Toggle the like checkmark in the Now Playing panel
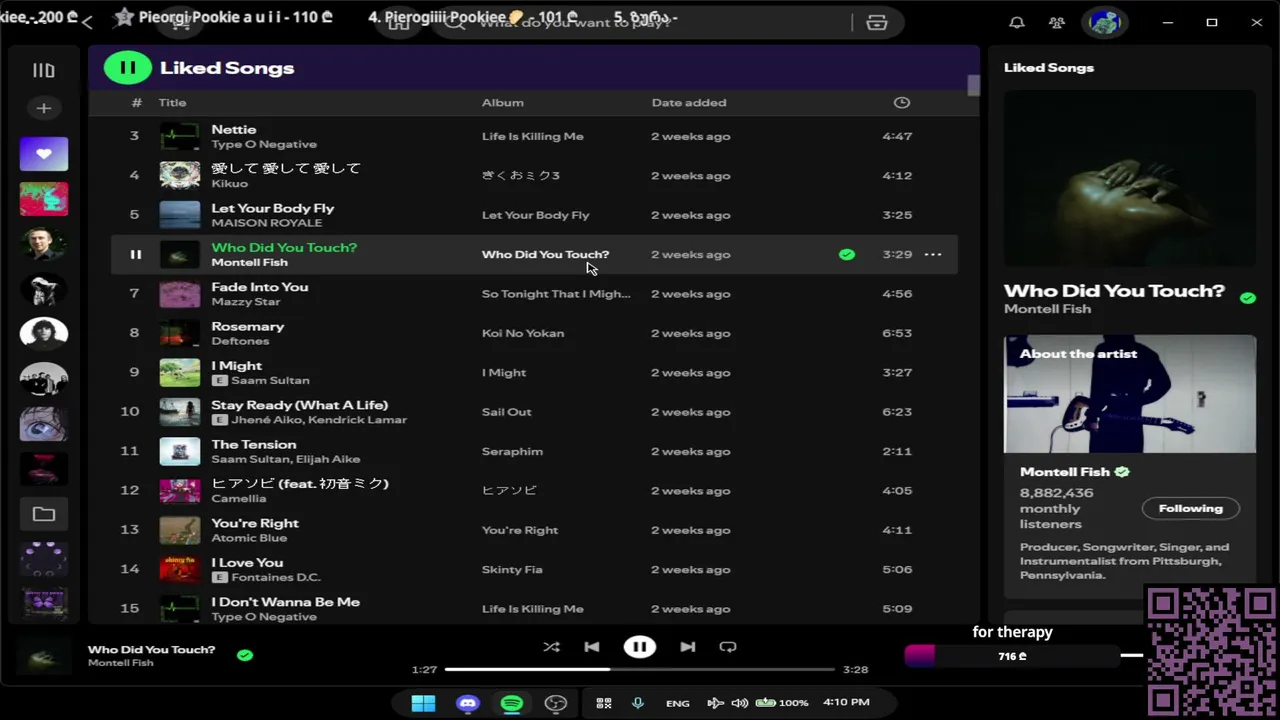1280x720 pixels. pyautogui.click(x=1248, y=297)
